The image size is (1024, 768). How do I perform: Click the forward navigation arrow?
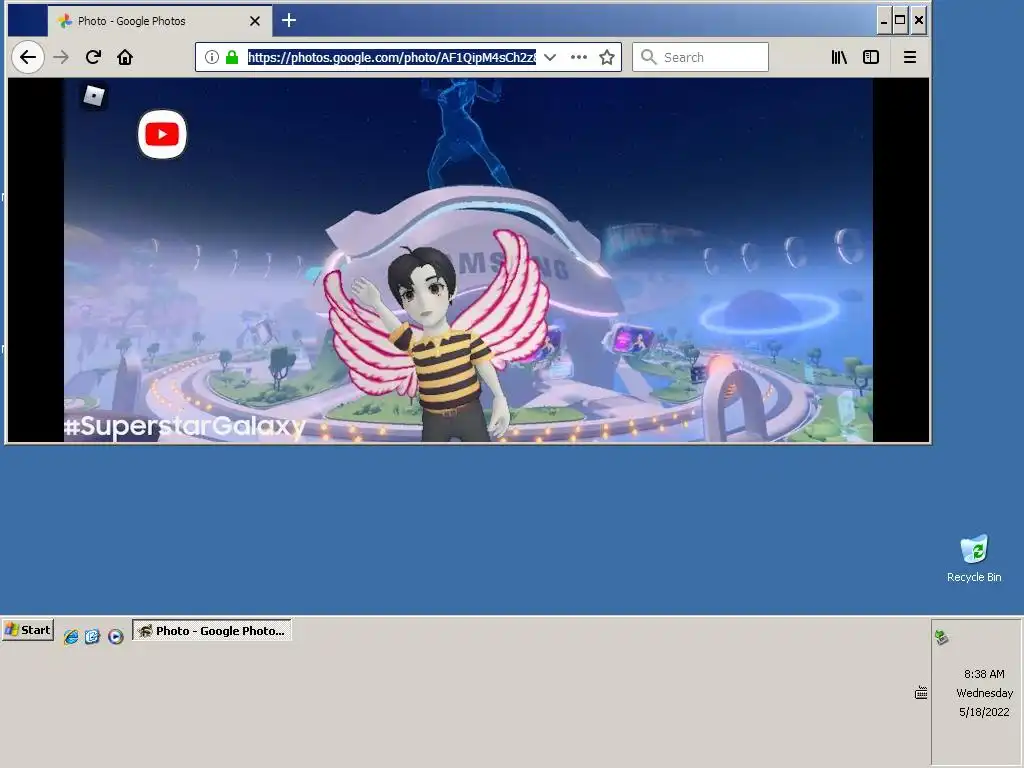(61, 57)
